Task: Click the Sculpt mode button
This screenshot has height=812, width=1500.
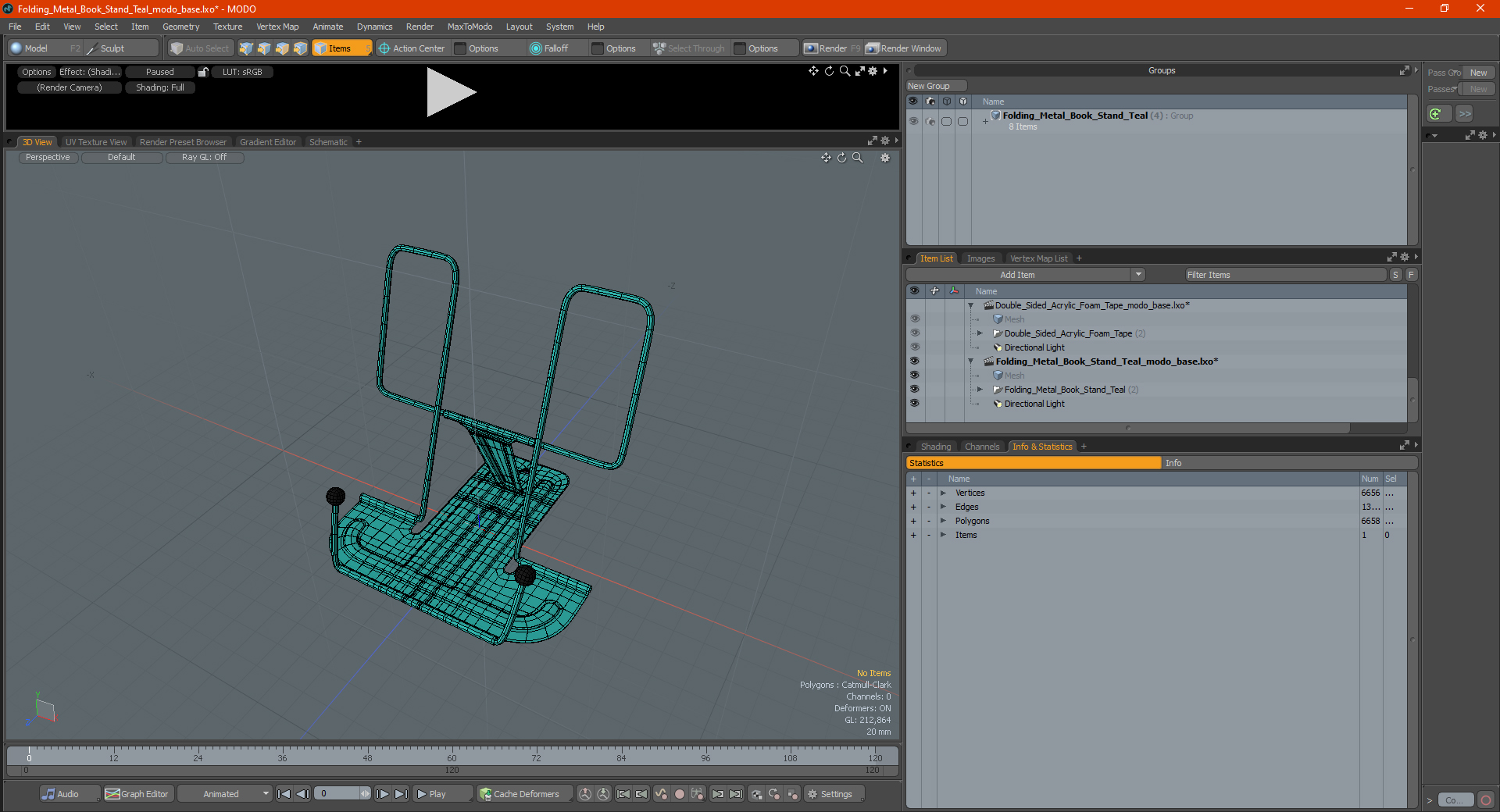Action: [x=120, y=48]
